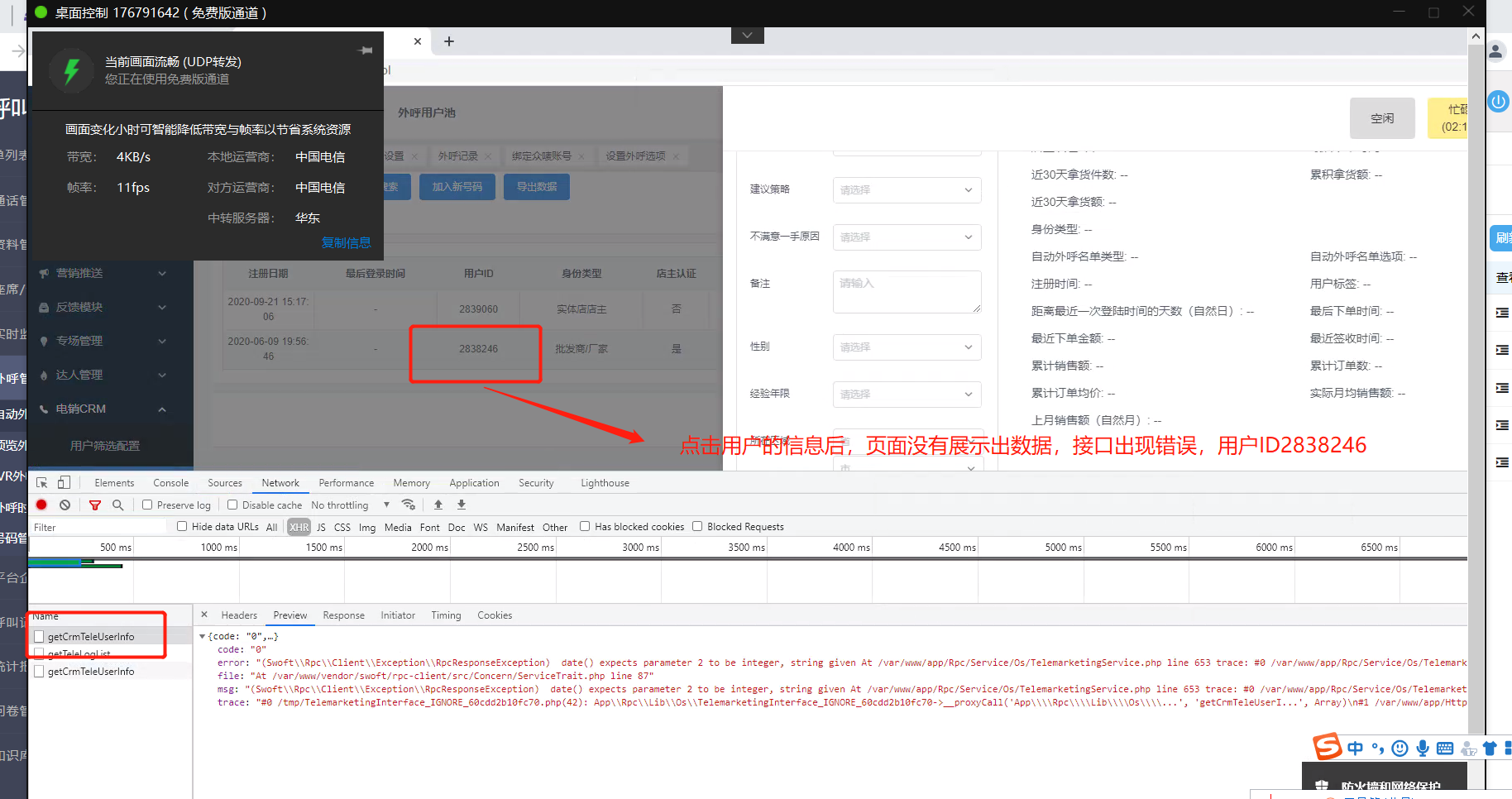This screenshot has height=799, width=1512.
Task: Open the 建议策略 dropdown
Action: pyautogui.click(x=907, y=189)
